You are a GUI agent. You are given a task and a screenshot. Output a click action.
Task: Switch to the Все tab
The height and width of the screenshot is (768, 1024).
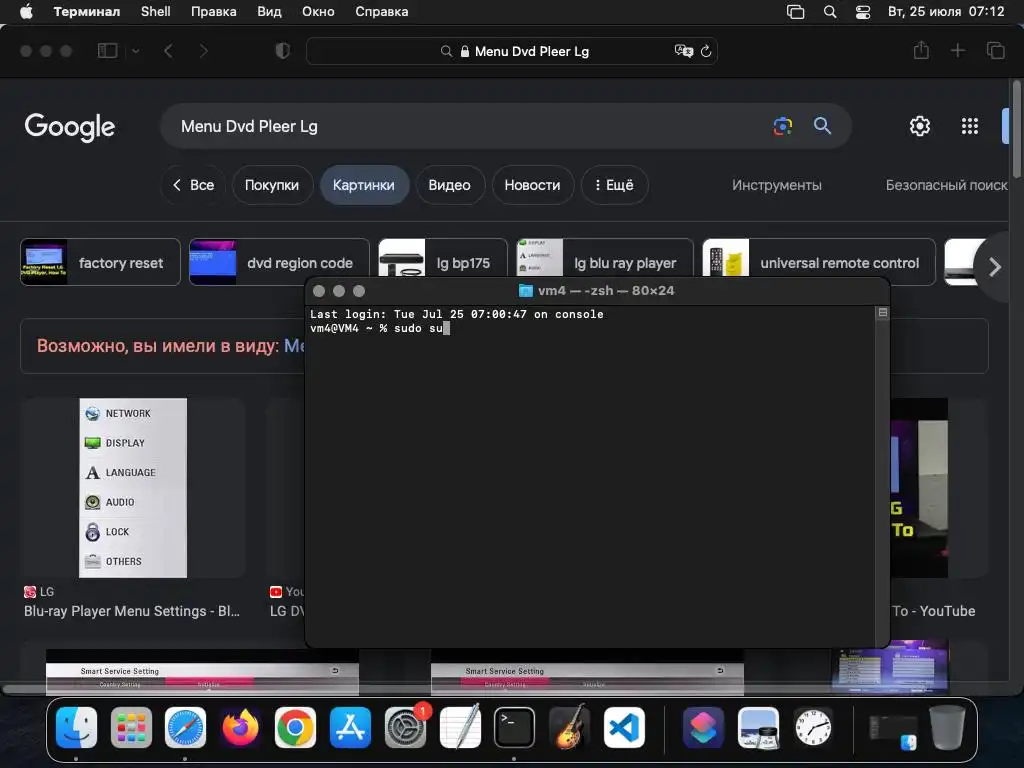coord(193,185)
